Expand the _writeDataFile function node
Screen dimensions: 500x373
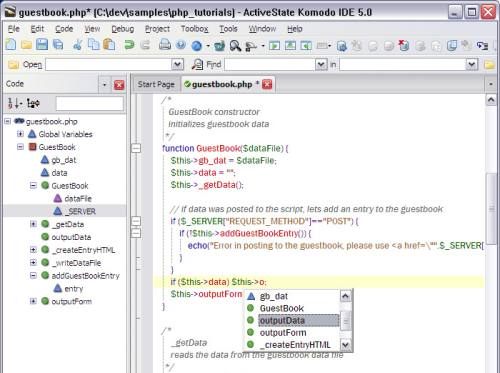[33, 263]
